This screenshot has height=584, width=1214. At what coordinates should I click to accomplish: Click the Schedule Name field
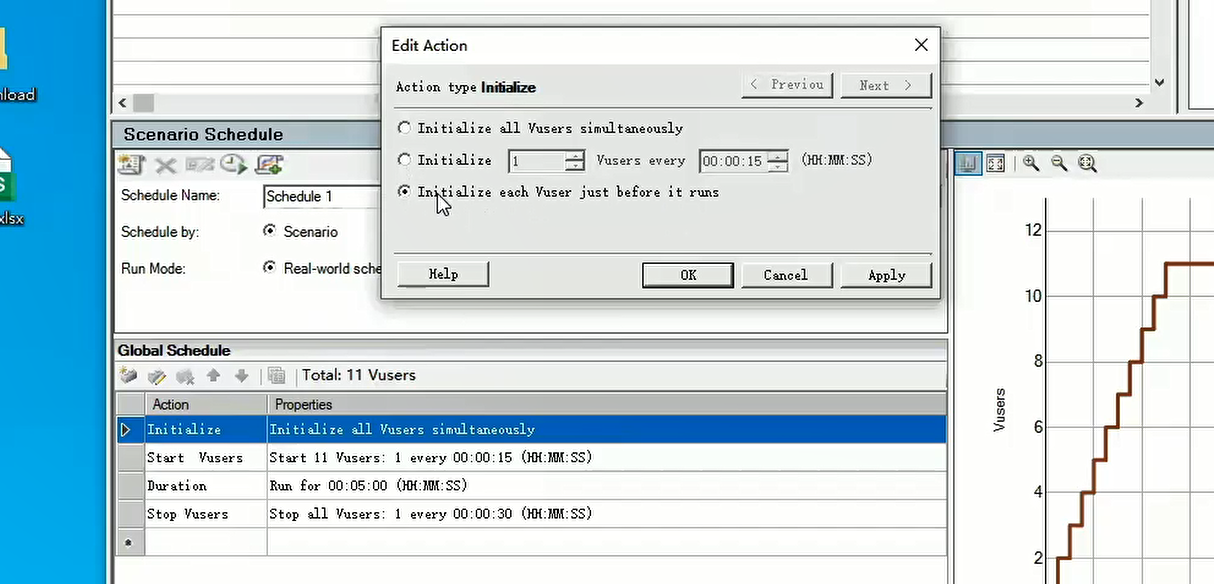tap(322, 196)
